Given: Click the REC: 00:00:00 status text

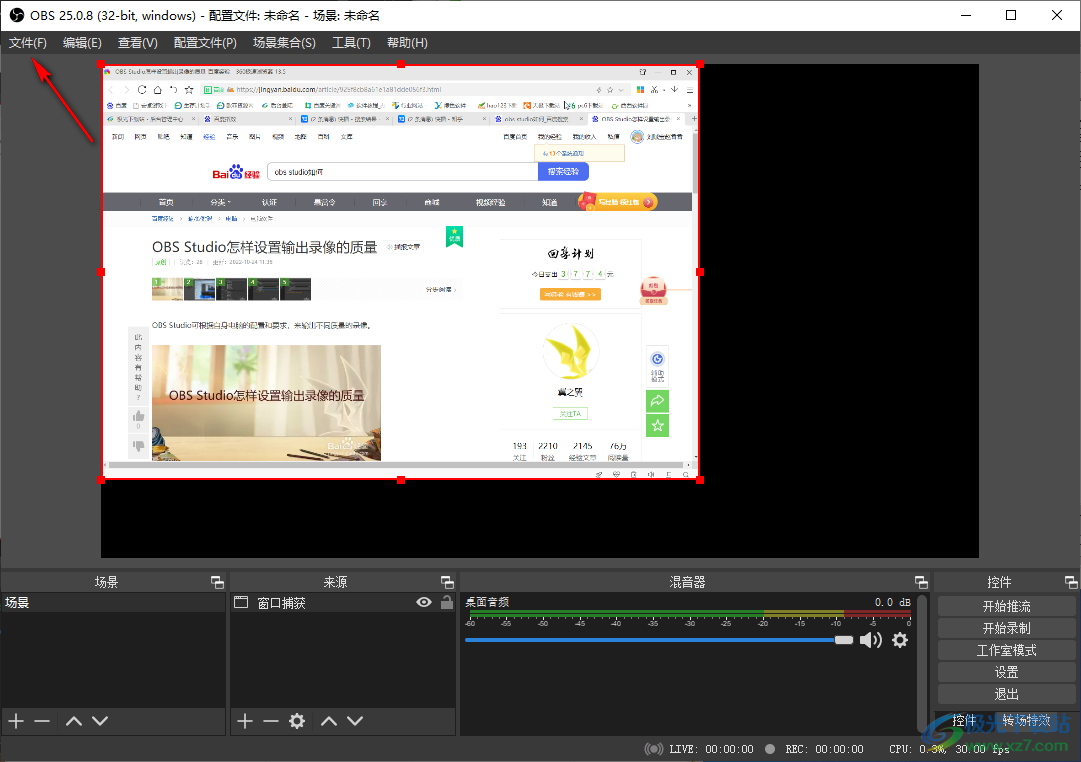Looking at the screenshot, I should click(x=824, y=749).
